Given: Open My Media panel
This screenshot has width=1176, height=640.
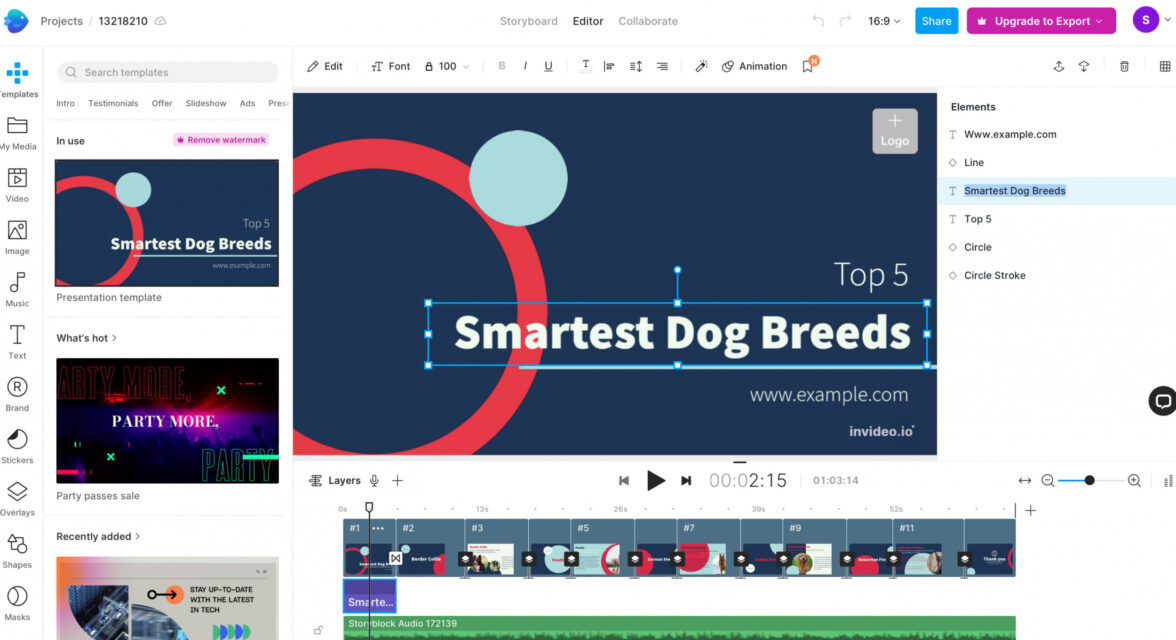Looking at the screenshot, I should tap(17, 133).
